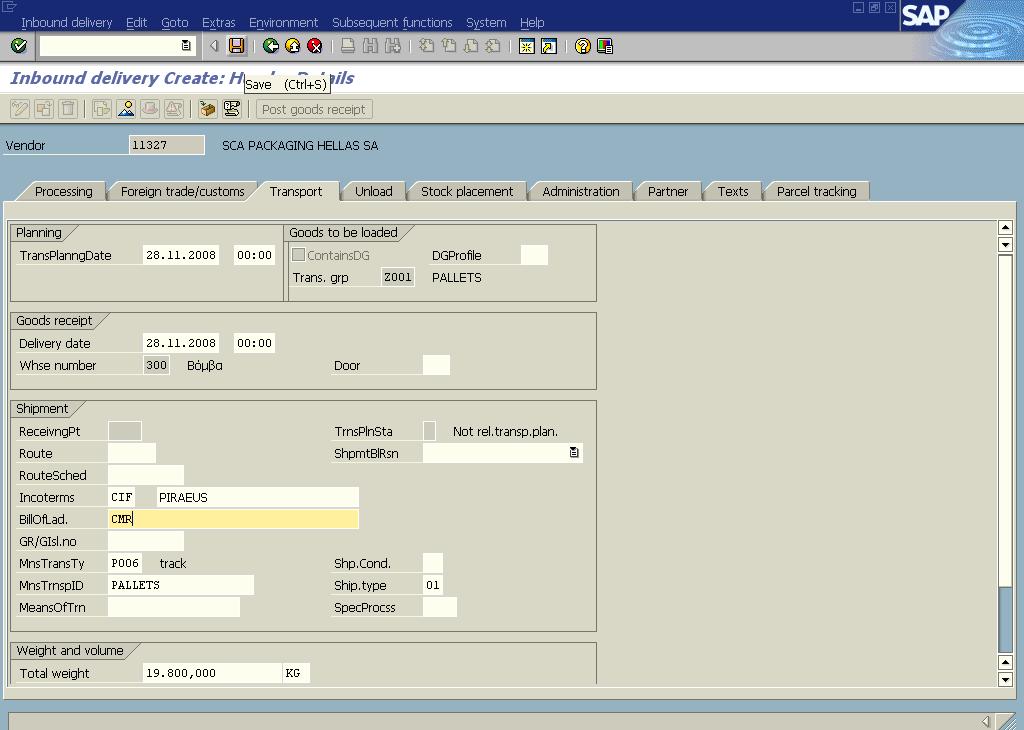Image resolution: width=1024 pixels, height=730 pixels.
Task: Click the Incoterms CIF field
Action: (x=122, y=497)
